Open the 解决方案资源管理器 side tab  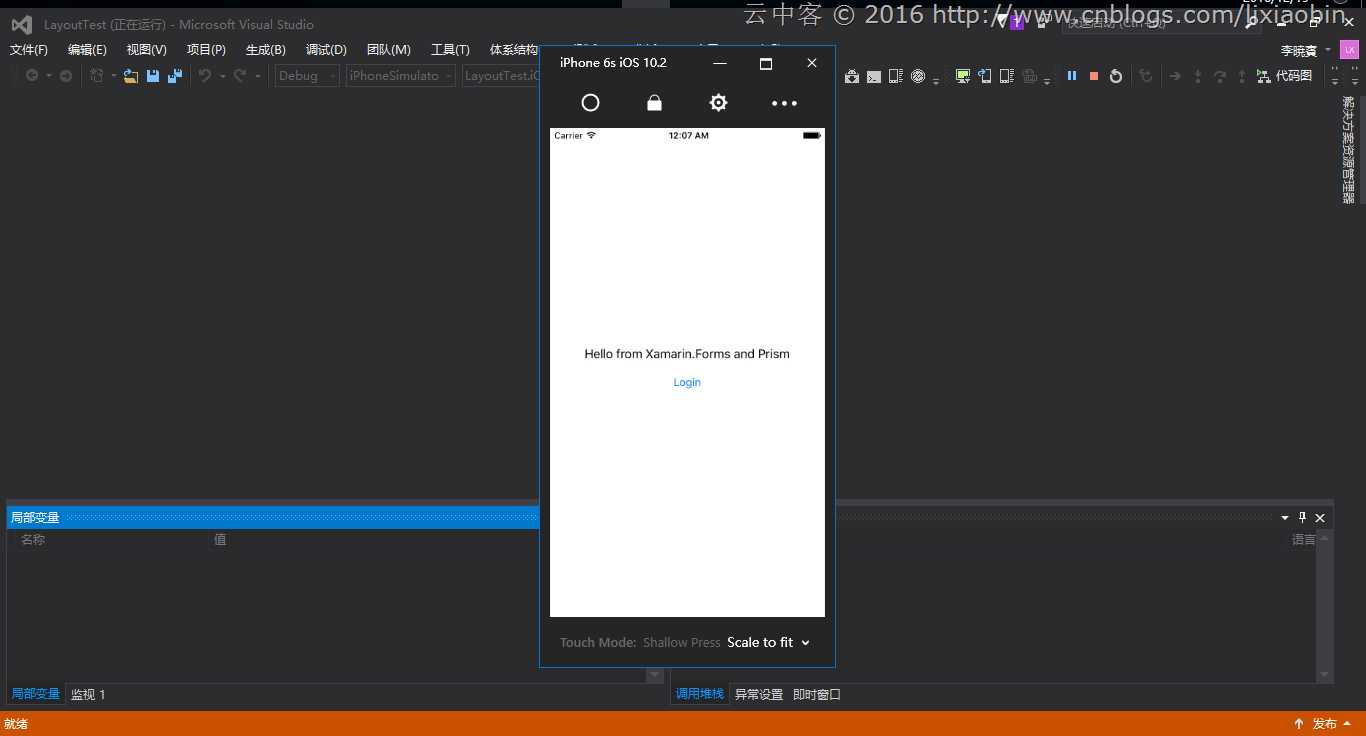(x=1348, y=150)
